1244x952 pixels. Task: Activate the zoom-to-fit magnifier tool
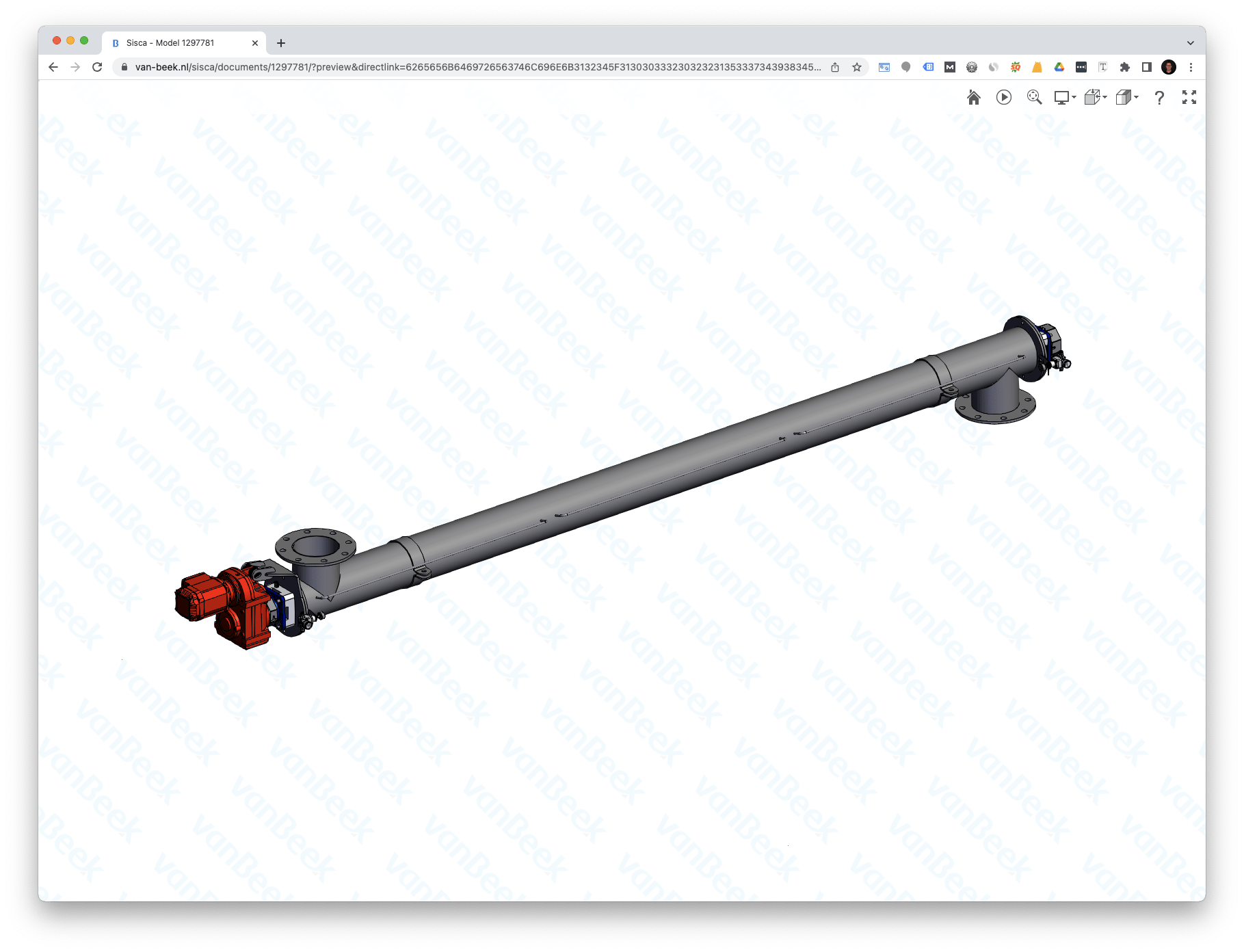click(1034, 98)
